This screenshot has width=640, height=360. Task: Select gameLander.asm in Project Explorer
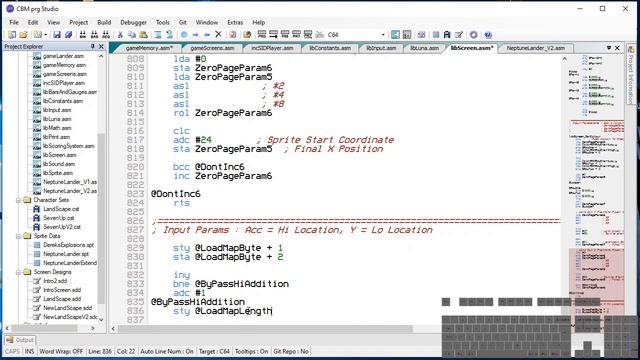click(63, 56)
